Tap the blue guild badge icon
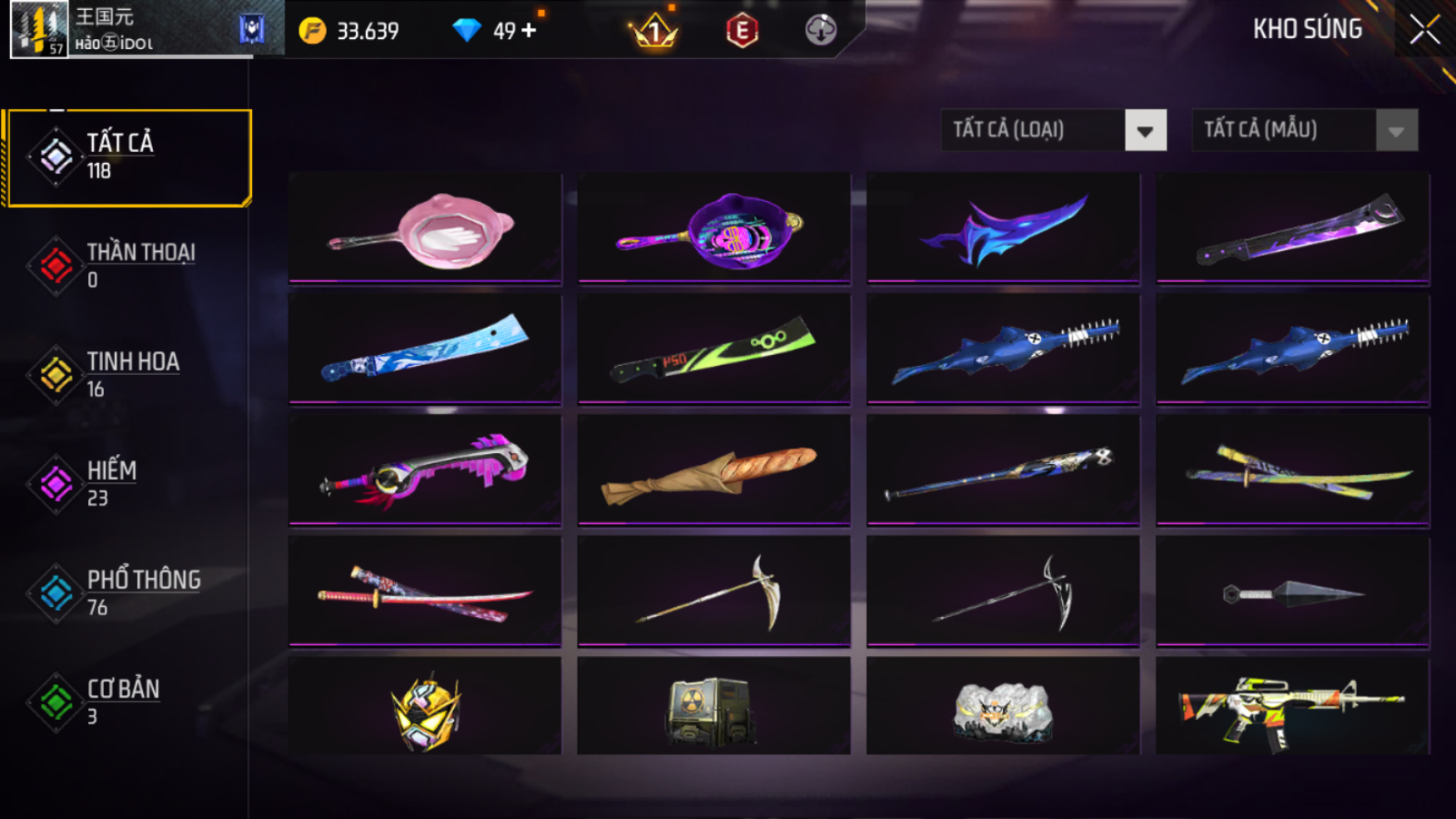 point(251,29)
